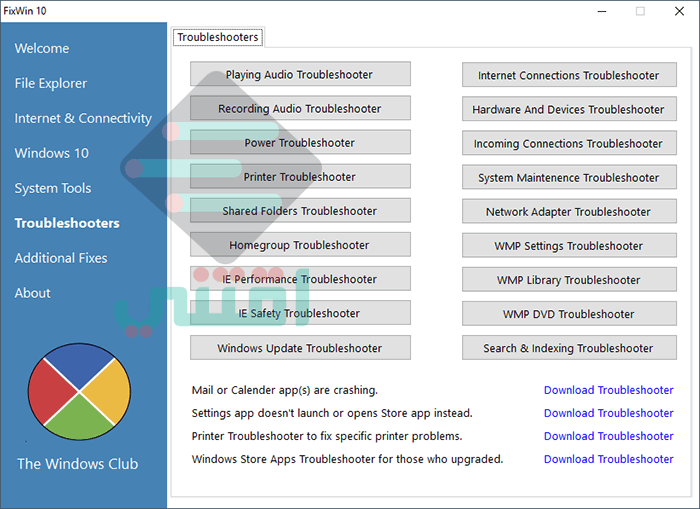Screen dimensions: 700x509
Task: Click The Windows Club text label
Action: coord(78,464)
